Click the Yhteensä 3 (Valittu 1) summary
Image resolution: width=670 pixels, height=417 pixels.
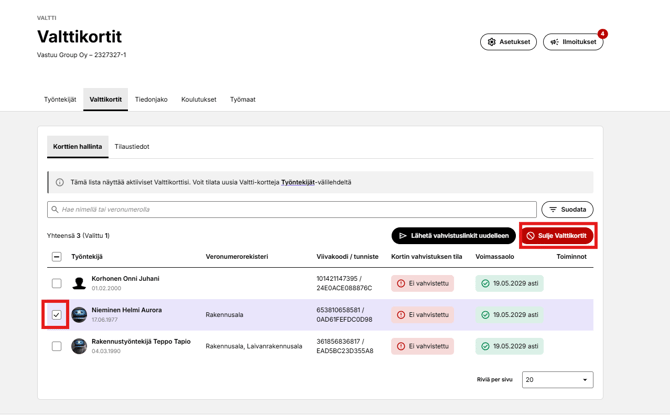point(78,236)
